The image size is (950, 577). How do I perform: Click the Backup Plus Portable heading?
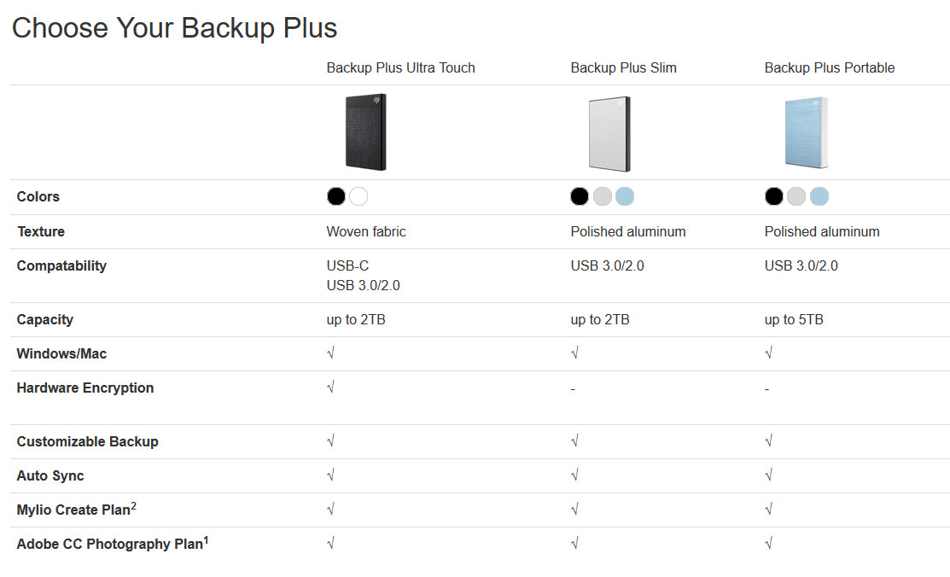point(829,68)
